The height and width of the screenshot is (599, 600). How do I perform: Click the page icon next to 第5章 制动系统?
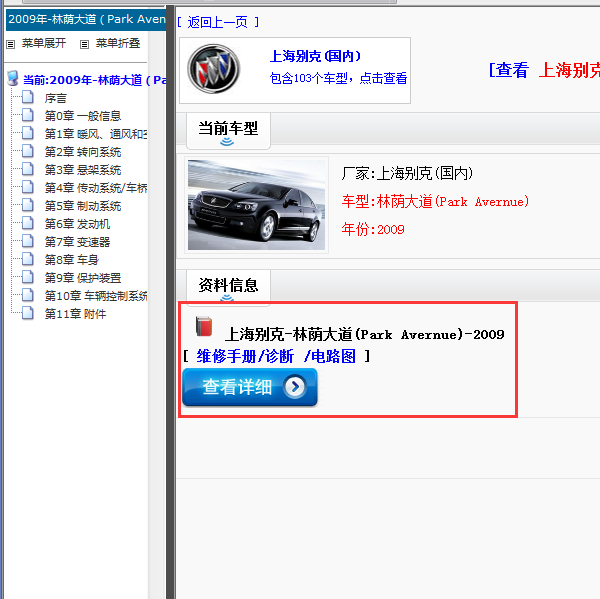tap(28, 205)
